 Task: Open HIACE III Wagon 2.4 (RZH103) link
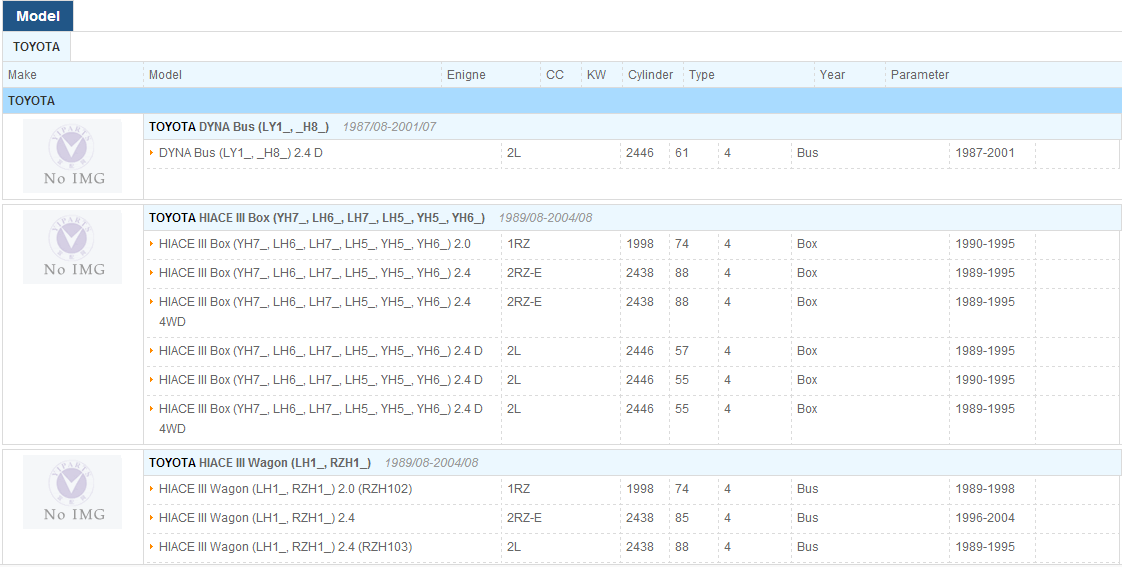[x=286, y=546]
